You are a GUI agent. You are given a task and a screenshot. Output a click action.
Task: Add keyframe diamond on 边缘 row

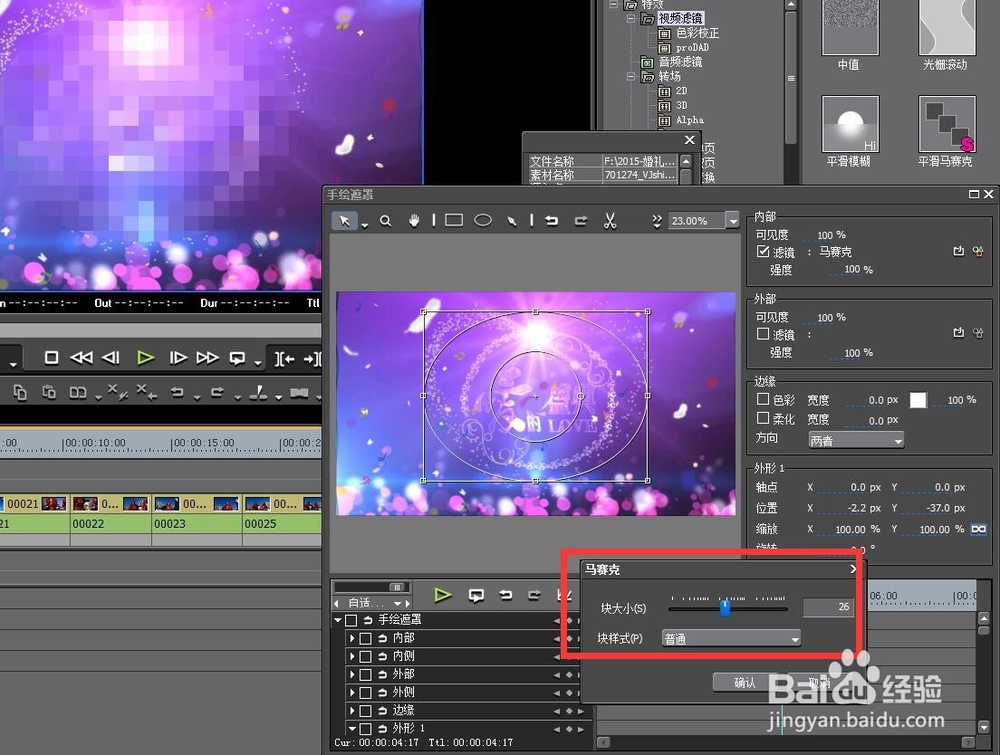pos(569,711)
